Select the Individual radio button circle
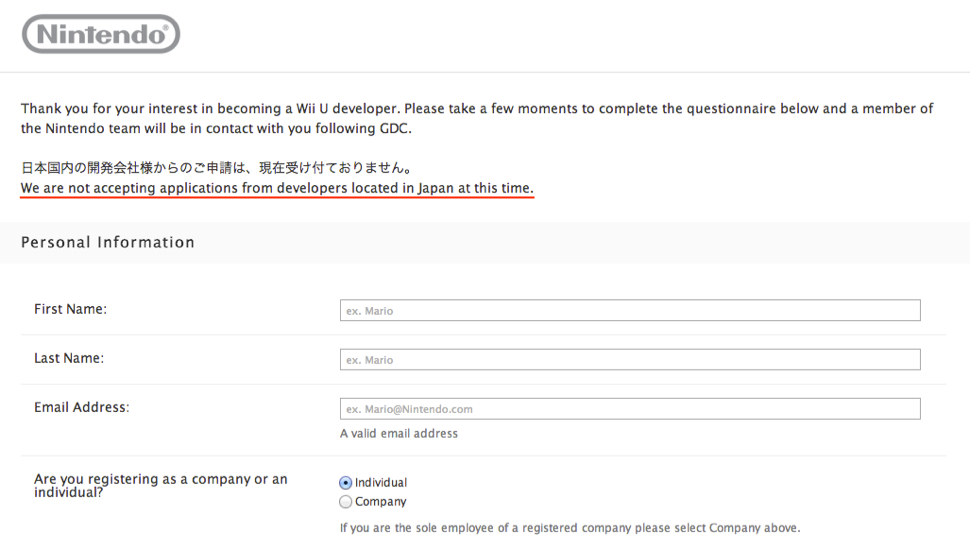The width and height of the screenshot is (970, 546). pyautogui.click(x=346, y=483)
